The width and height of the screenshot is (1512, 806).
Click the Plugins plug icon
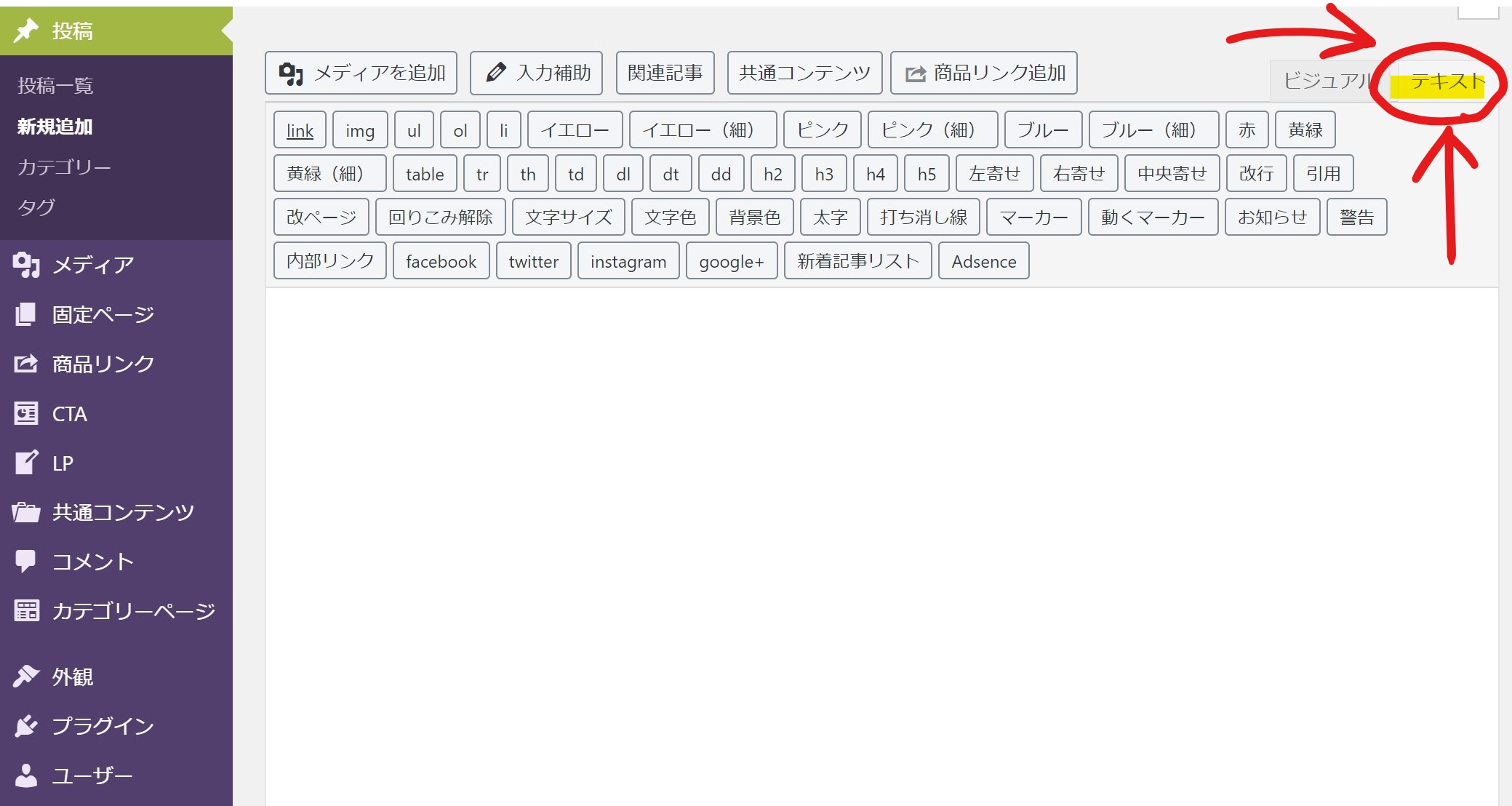[25, 726]
